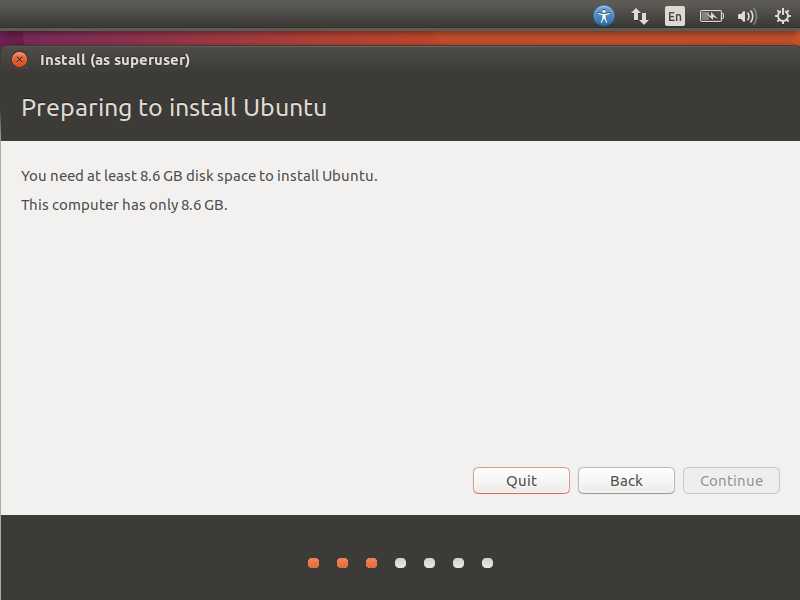
Task: Open the battery status indicator
Action: coord(712,16)
